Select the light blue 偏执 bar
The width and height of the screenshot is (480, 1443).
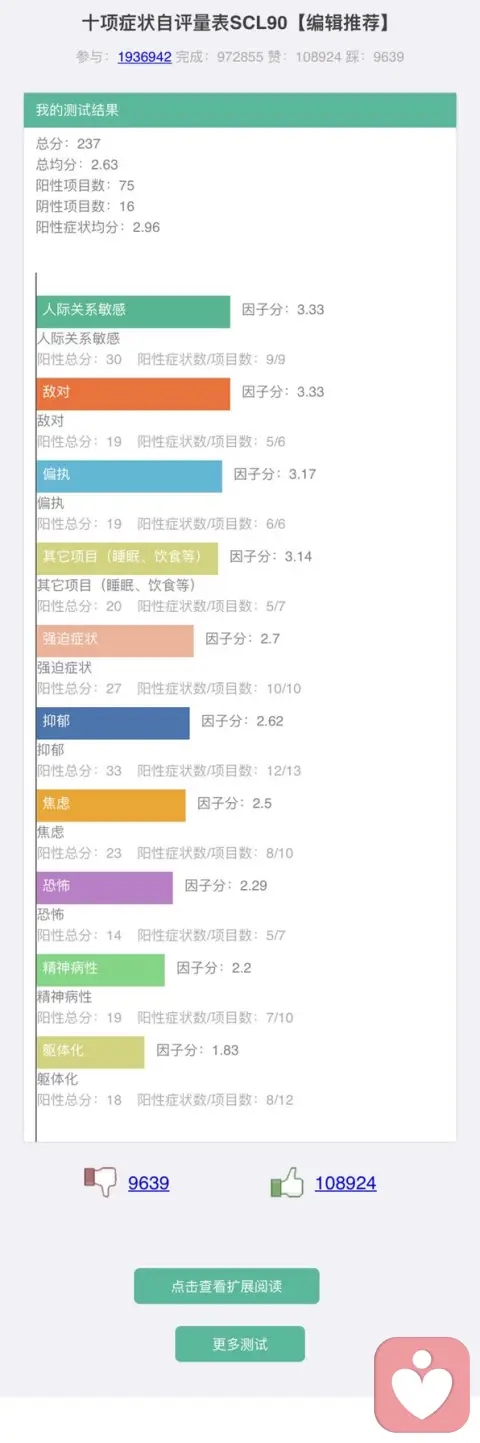[x=129, y=475]
